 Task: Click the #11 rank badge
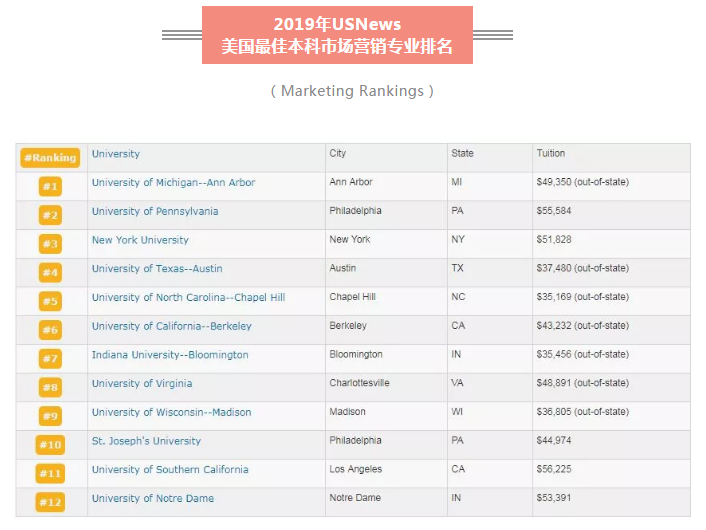pyautogui.click(x=50, y=474)
